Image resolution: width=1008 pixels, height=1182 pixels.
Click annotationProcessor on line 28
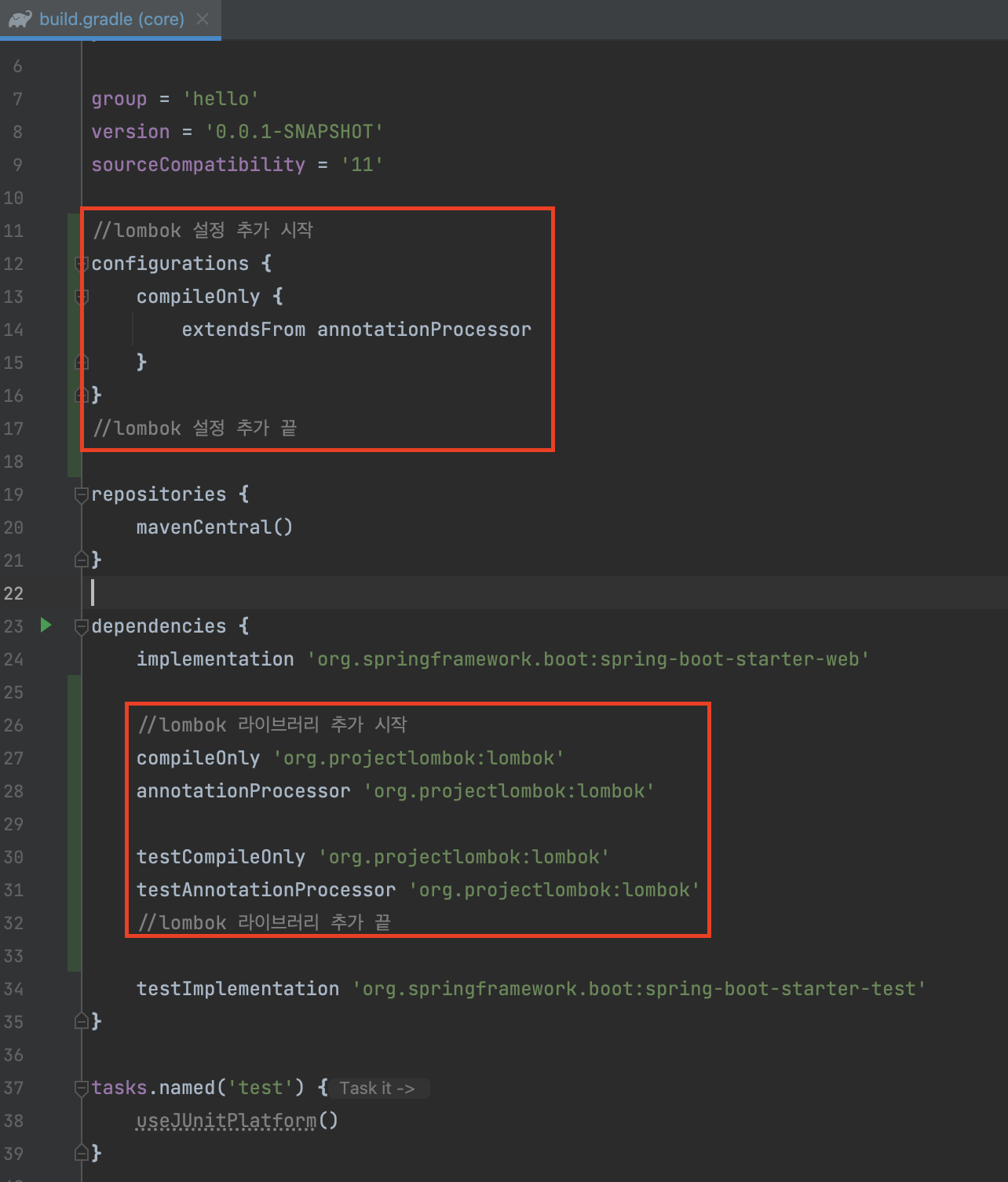[x=243, y=791]
